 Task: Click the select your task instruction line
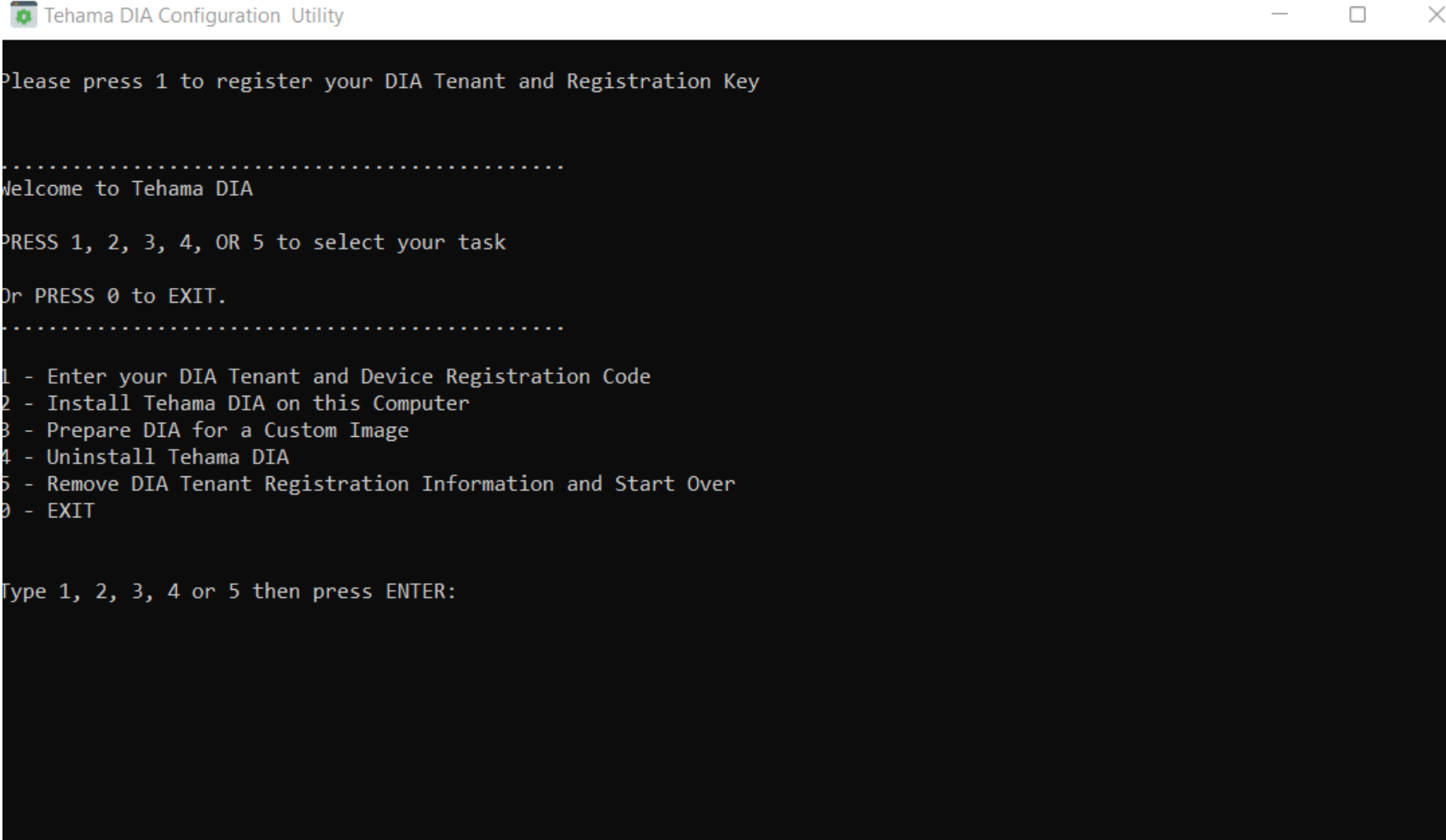tap(253, 242)
